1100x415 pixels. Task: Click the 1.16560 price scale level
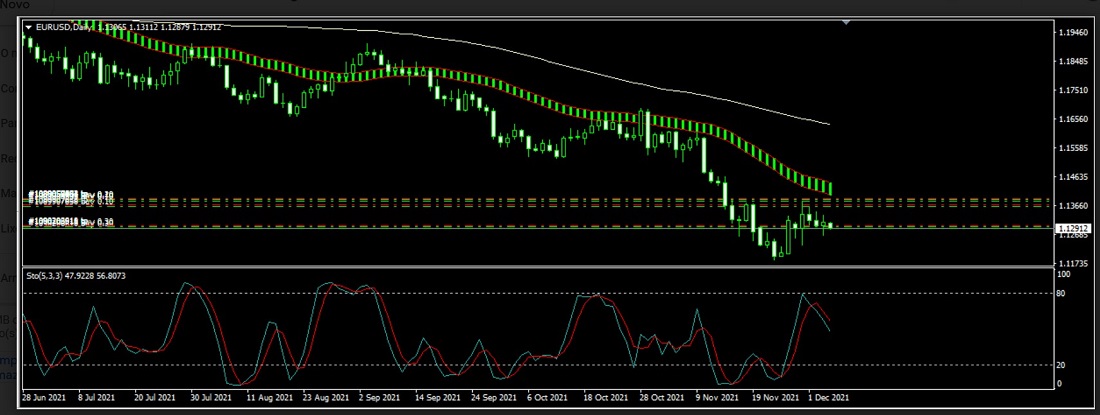[1074, 119]
